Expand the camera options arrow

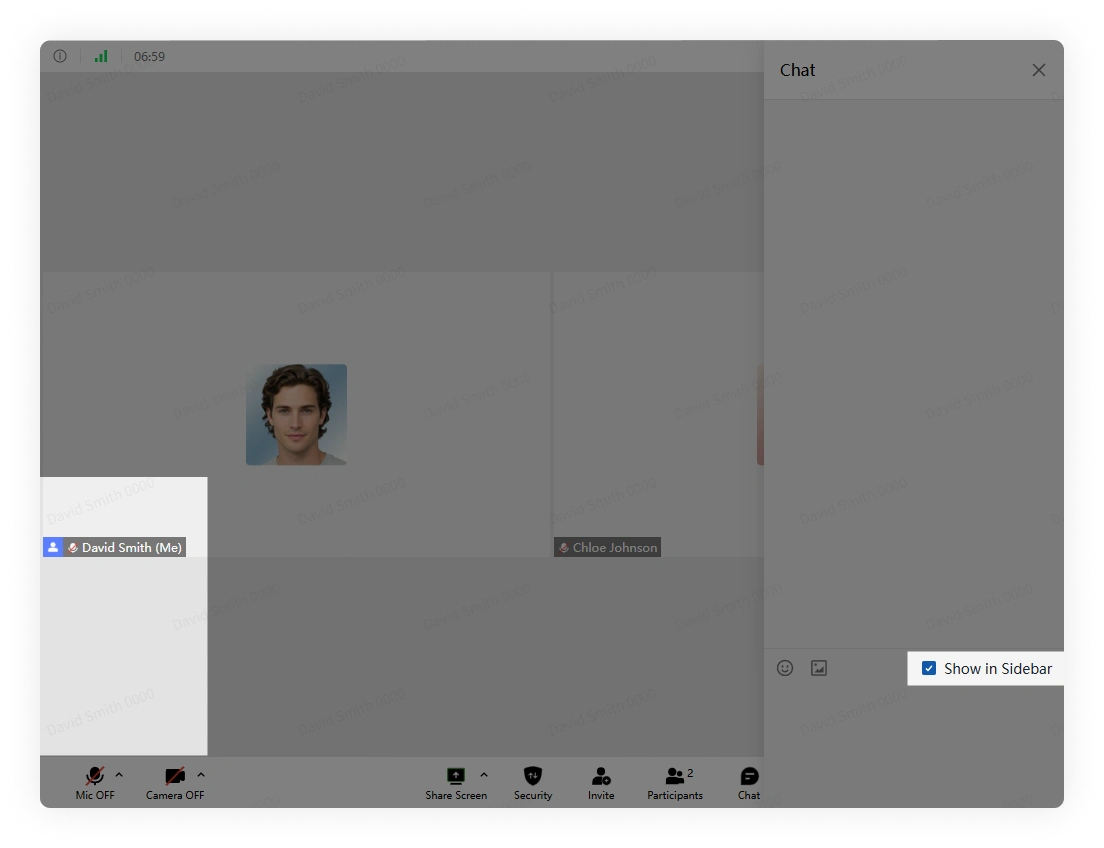pos(201,775)
